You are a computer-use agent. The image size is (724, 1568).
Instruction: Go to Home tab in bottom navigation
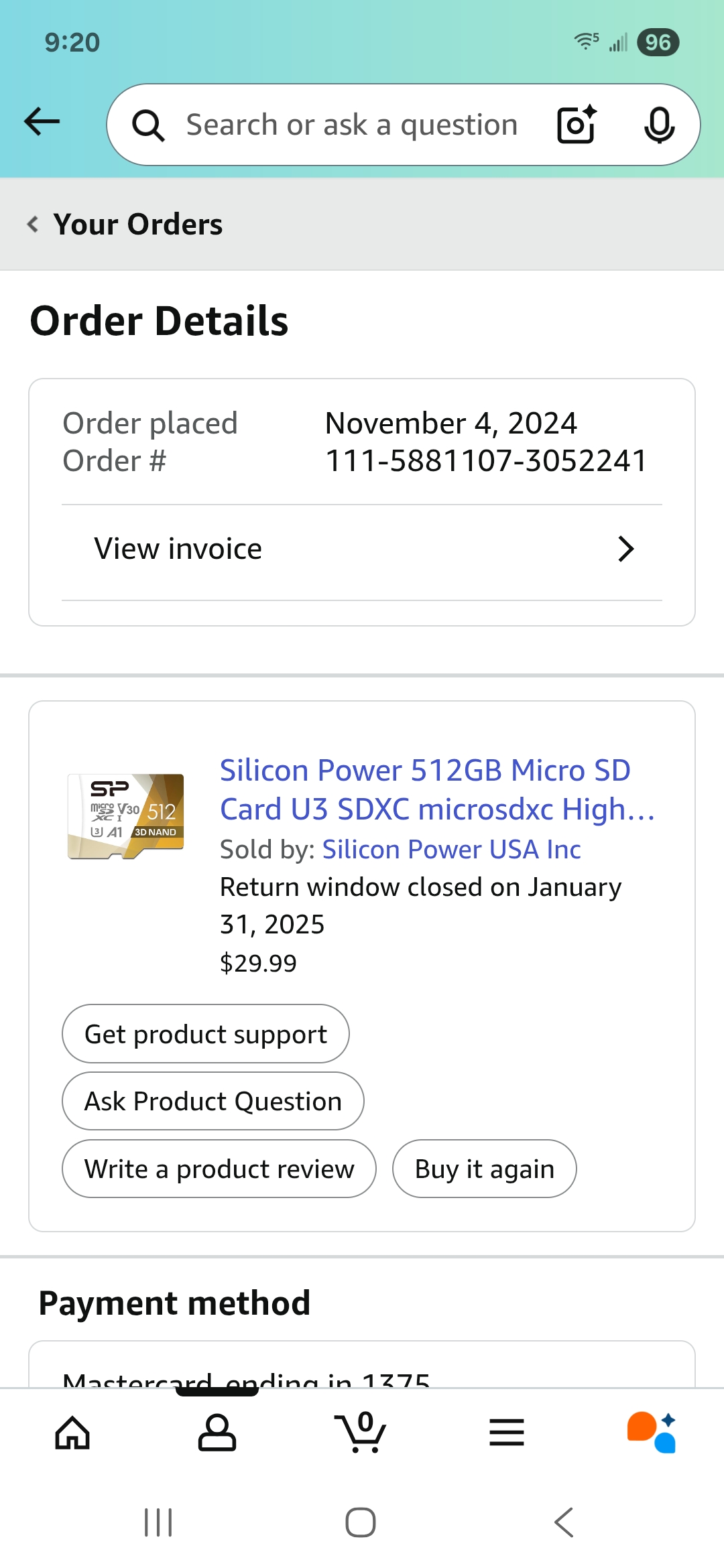click(72, 1433)
